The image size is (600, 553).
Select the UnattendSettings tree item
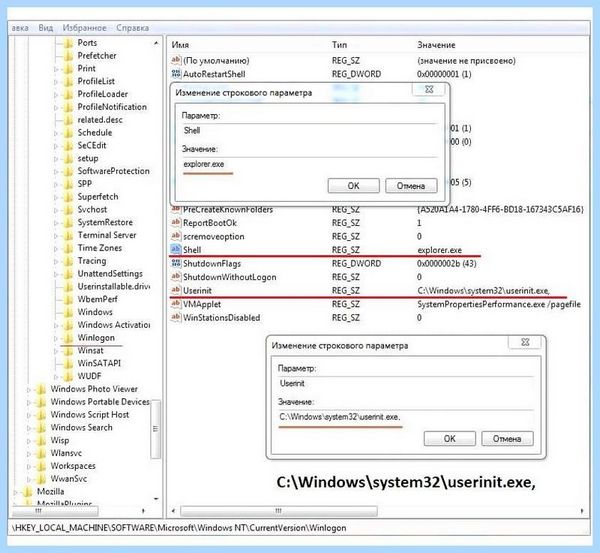coord(110,274)
